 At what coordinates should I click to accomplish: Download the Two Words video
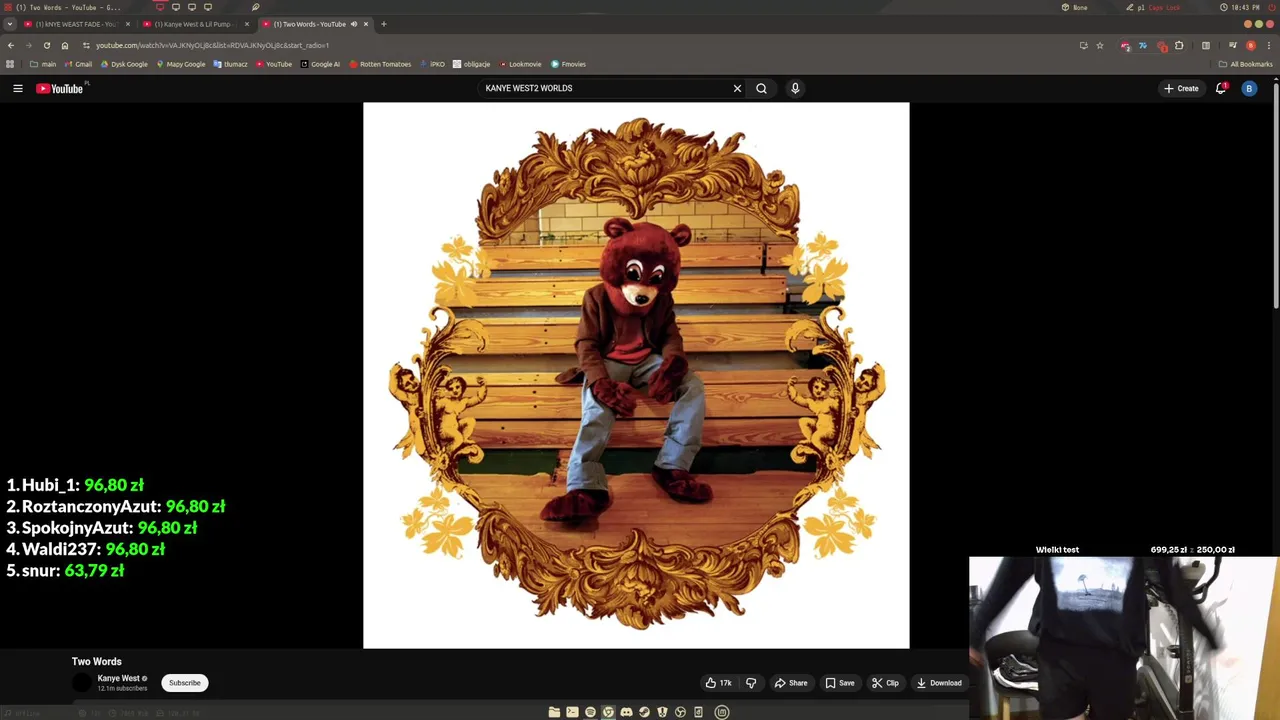(939, 683)
